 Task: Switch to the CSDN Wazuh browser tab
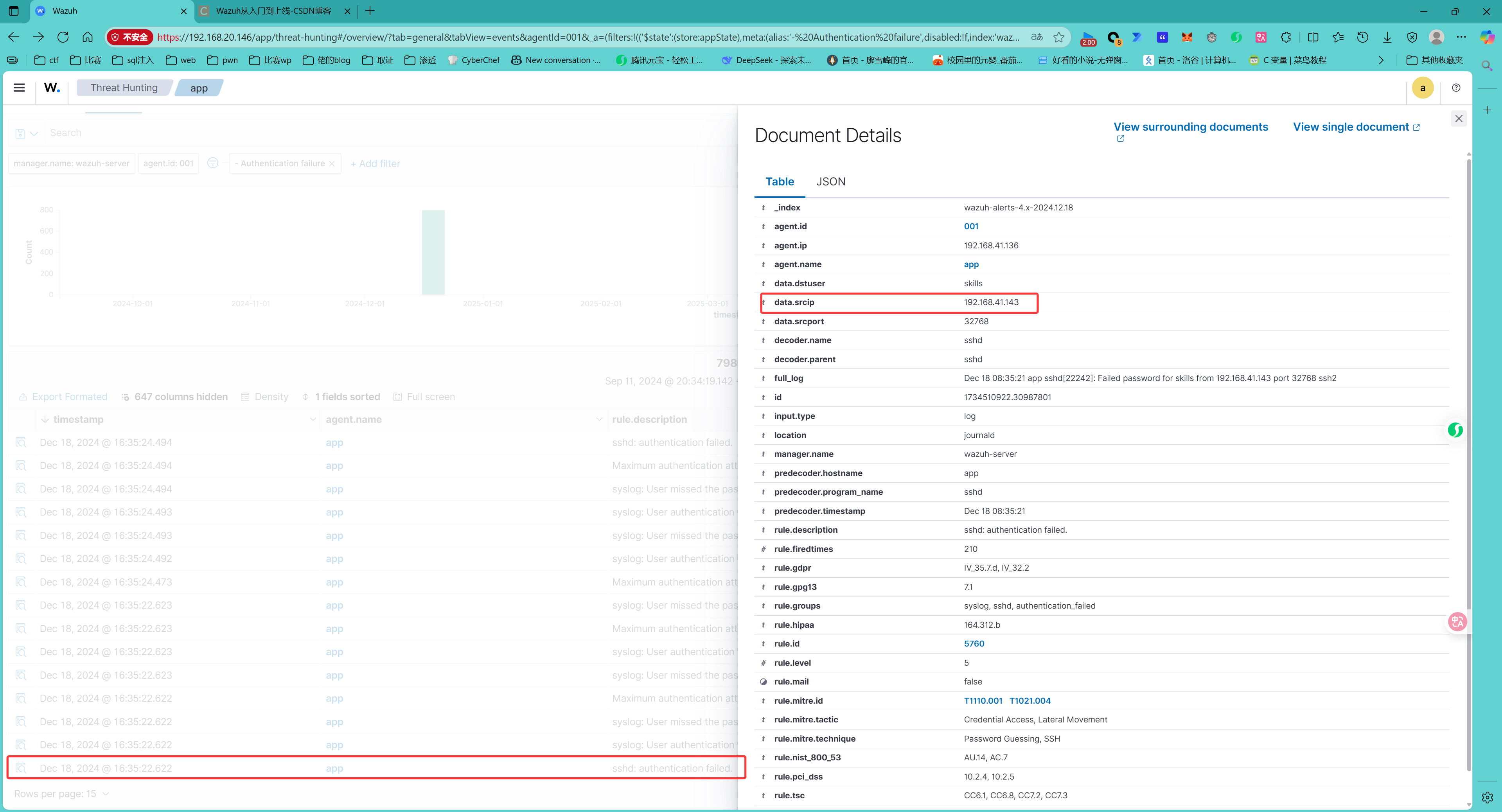click(273, 11)
